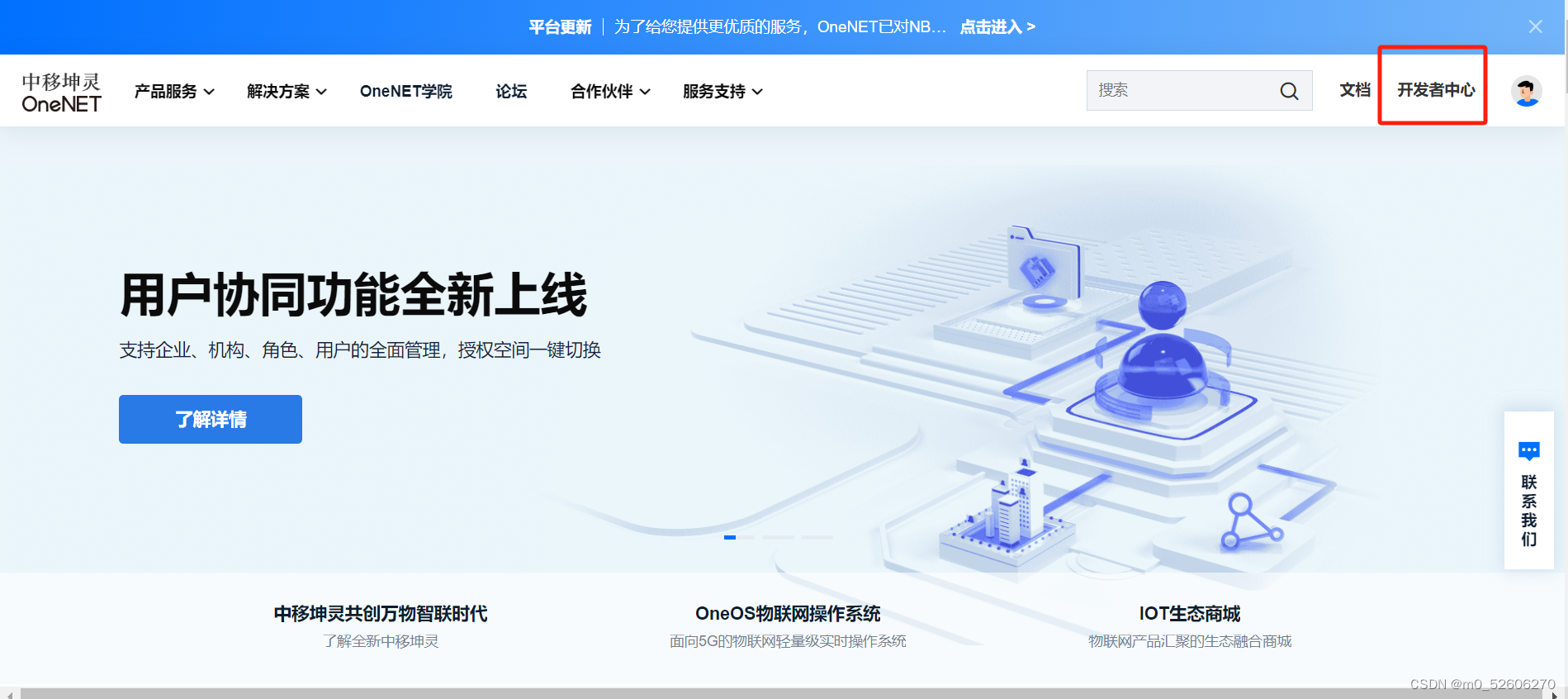Viewport: 1568px width, 699px height.
Task: Click the chat bubble contact icon
Action: point(1528,451)
